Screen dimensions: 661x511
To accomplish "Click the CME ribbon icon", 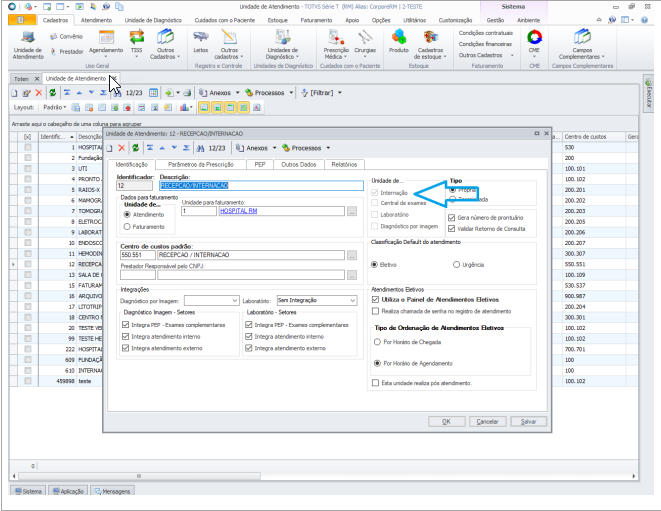I will point(534,43).
